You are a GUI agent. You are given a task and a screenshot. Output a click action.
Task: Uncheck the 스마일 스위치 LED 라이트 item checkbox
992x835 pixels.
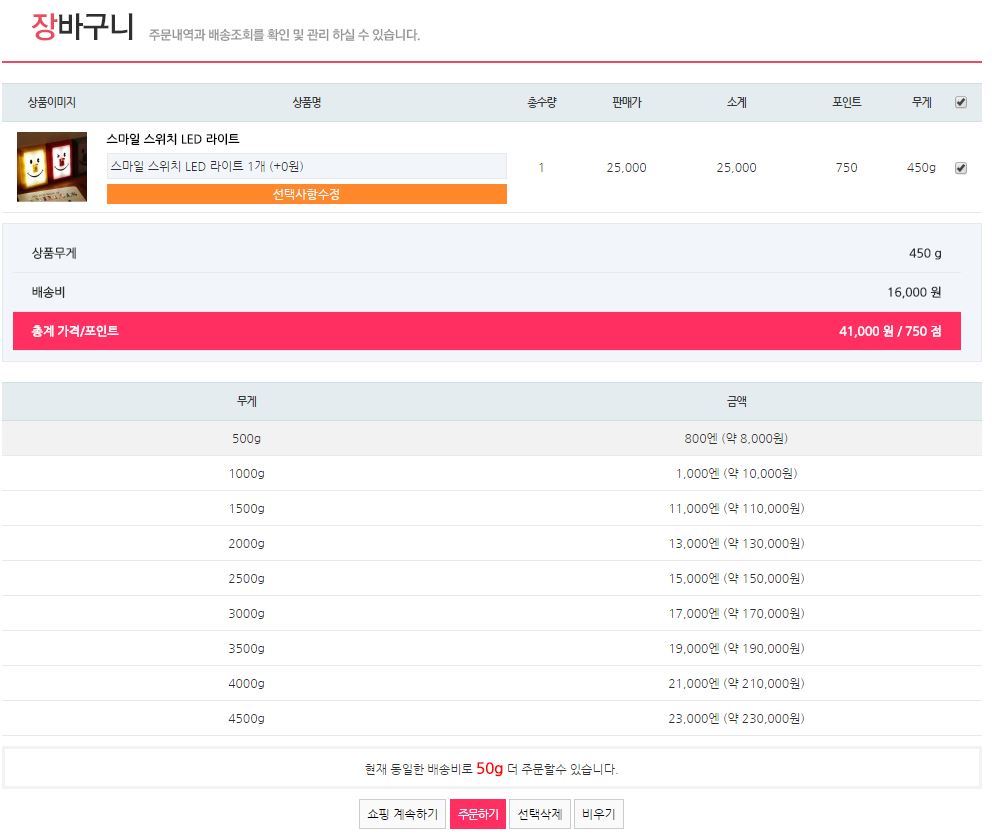961,168
